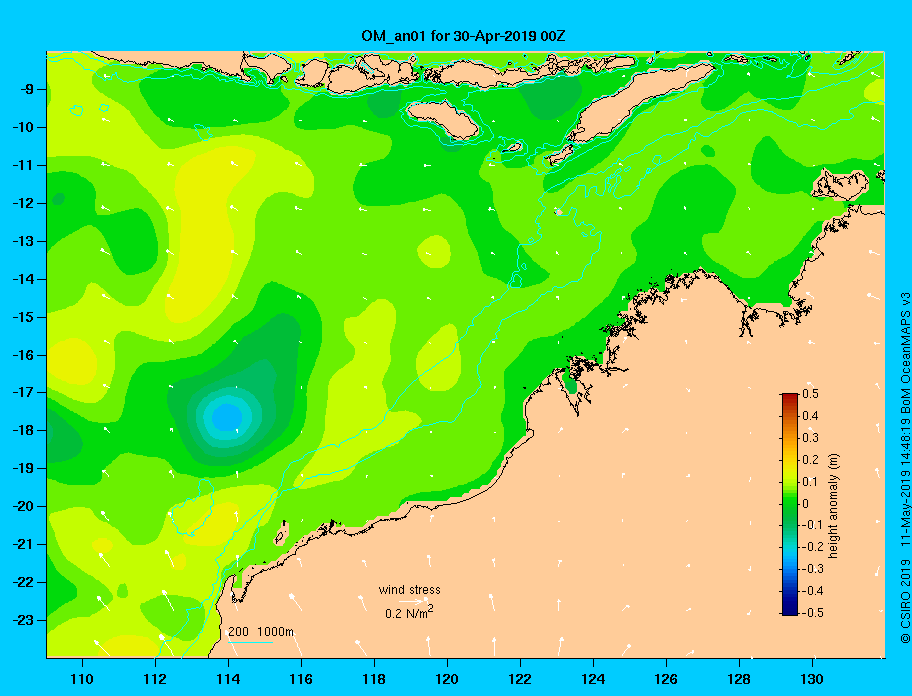Screen dimensions: 912x696
Task: Click the map title "OM_an01 for 30-Apr-2019 00Z"
Action: [x=463, y=37]
